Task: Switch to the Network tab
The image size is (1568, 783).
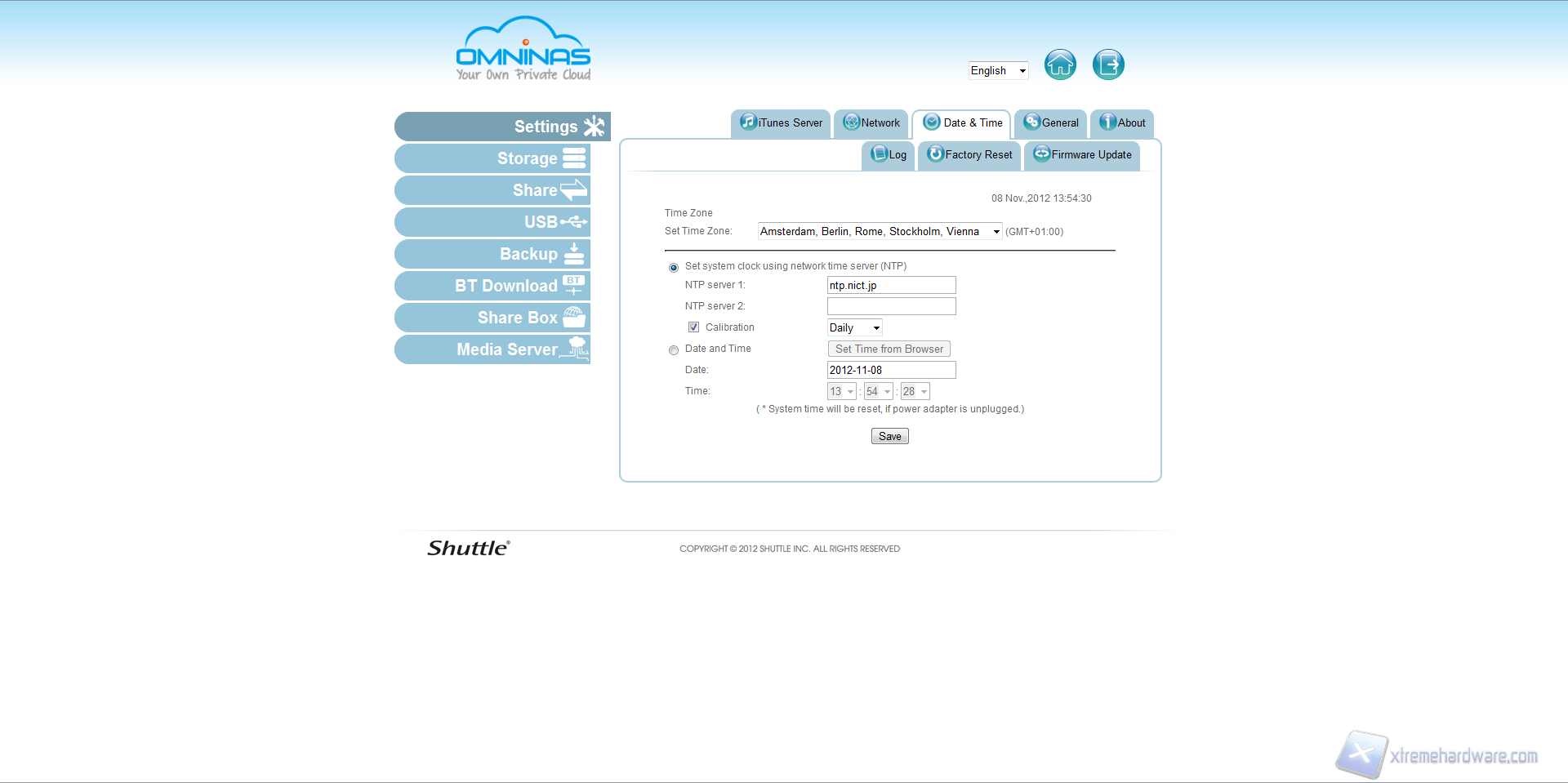Action: pos(871,123)
